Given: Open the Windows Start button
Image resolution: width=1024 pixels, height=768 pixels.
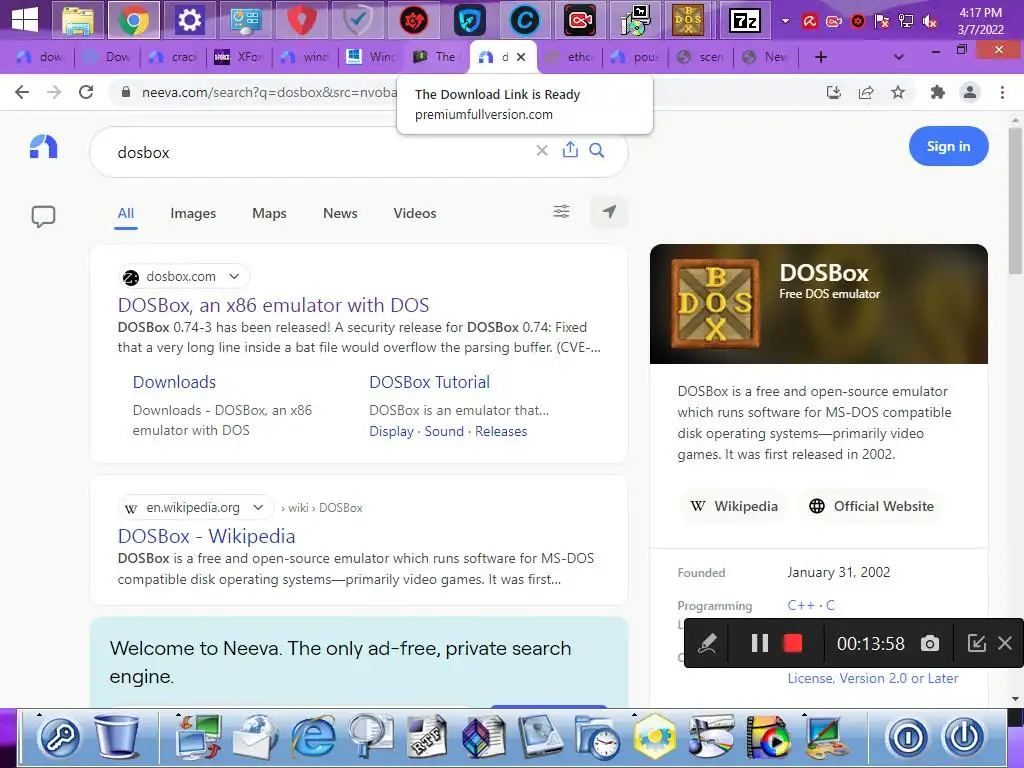Looking at the screenshot, I should (24, 20).
